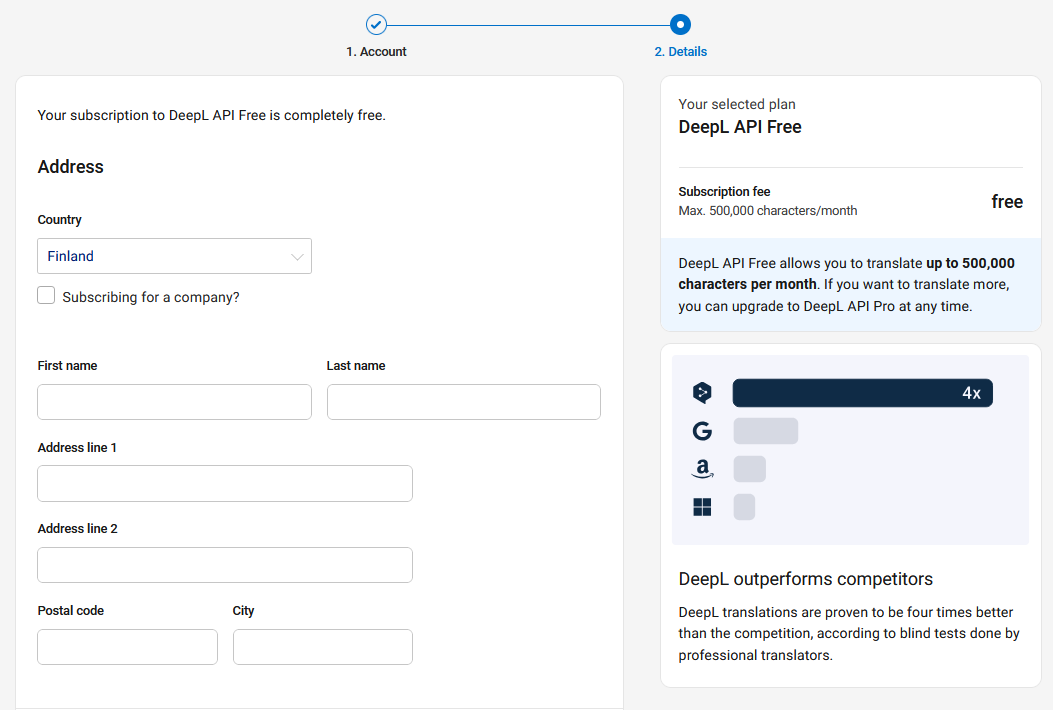1053x710 pixels.
Task: Focus the Last name text box
Action: (x=463, y=402)
